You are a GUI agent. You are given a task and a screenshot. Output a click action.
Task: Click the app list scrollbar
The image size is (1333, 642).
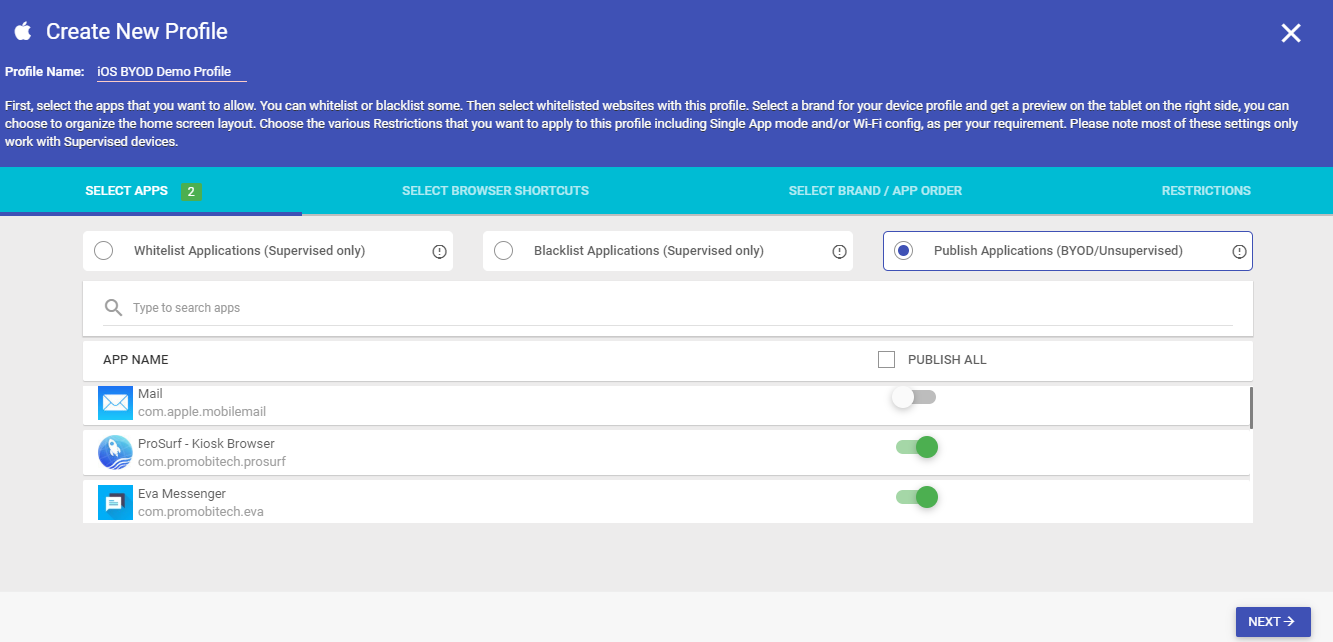(1251, 407)
